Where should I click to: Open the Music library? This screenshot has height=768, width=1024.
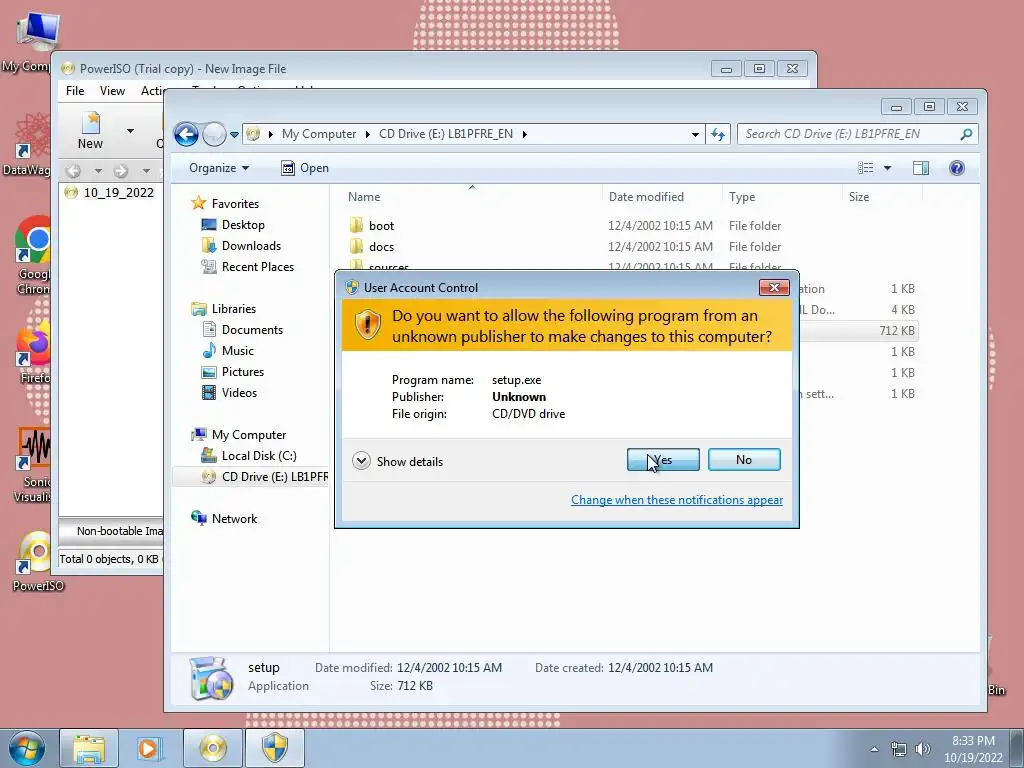tap(228, 351)
